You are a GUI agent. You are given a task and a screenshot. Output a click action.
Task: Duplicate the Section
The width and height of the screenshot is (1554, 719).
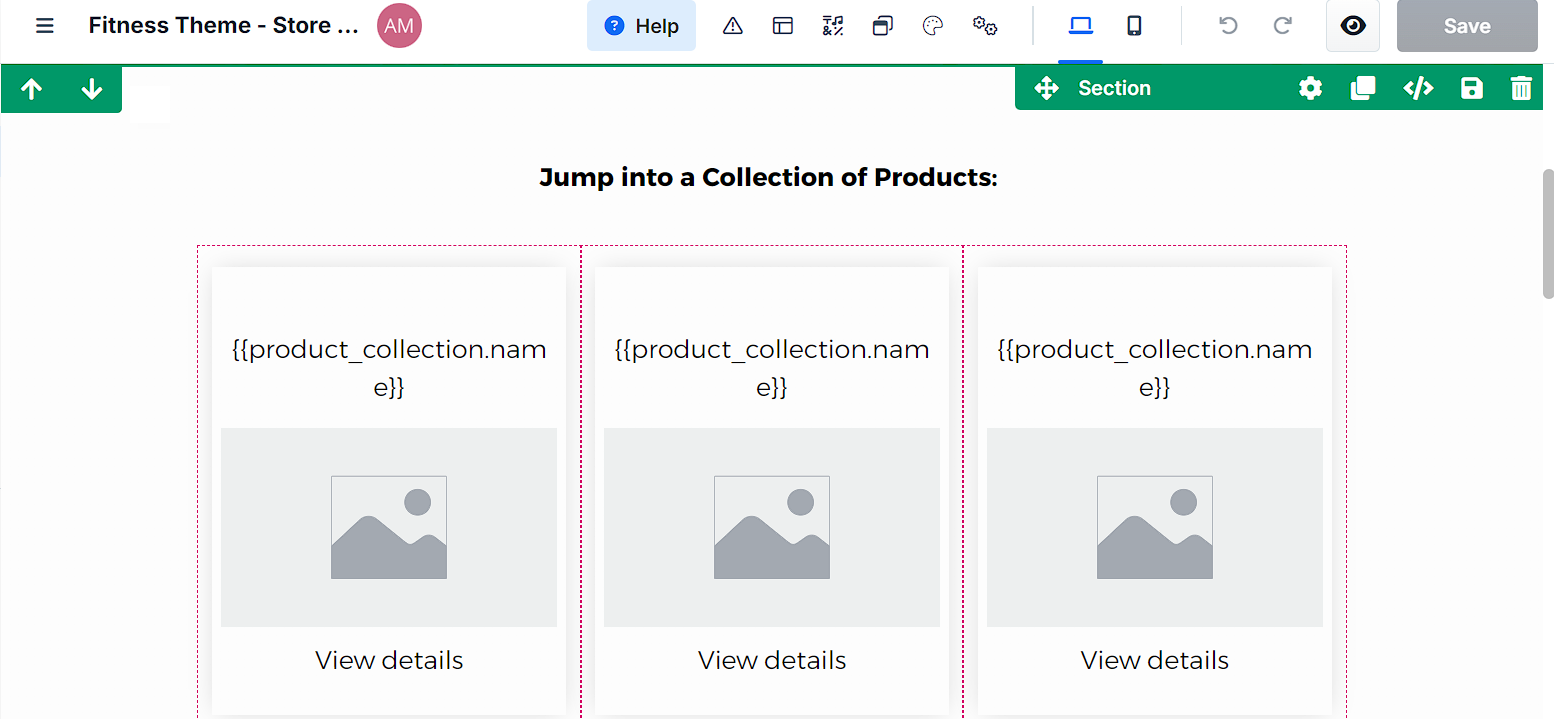click(1363, 88)
